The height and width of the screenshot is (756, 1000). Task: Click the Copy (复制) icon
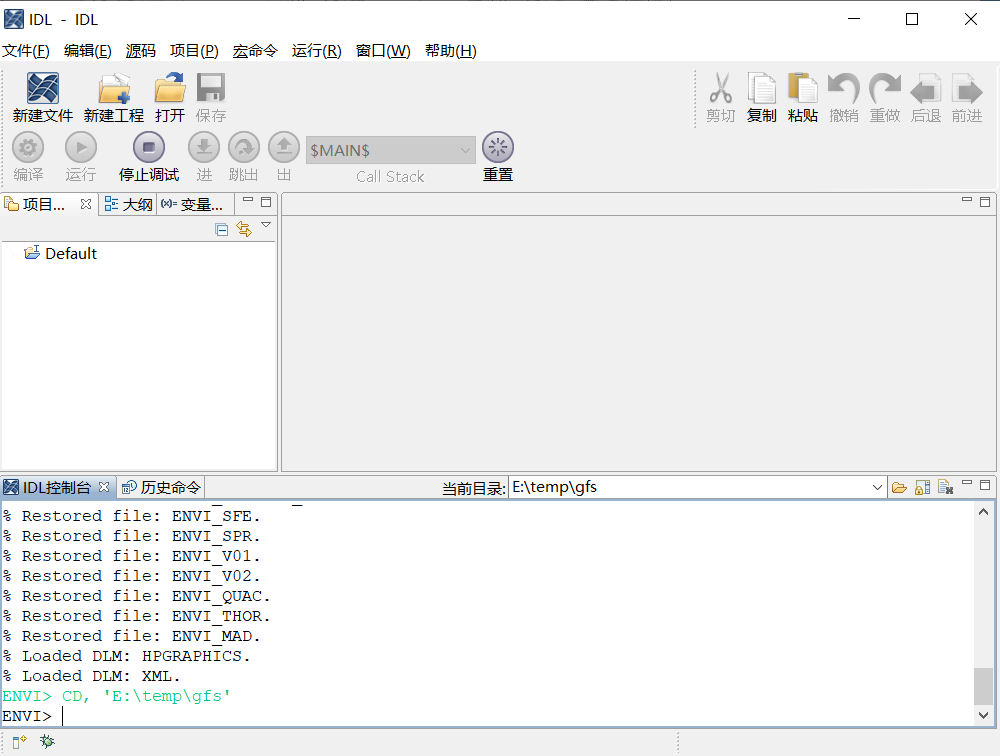(761, 88)
